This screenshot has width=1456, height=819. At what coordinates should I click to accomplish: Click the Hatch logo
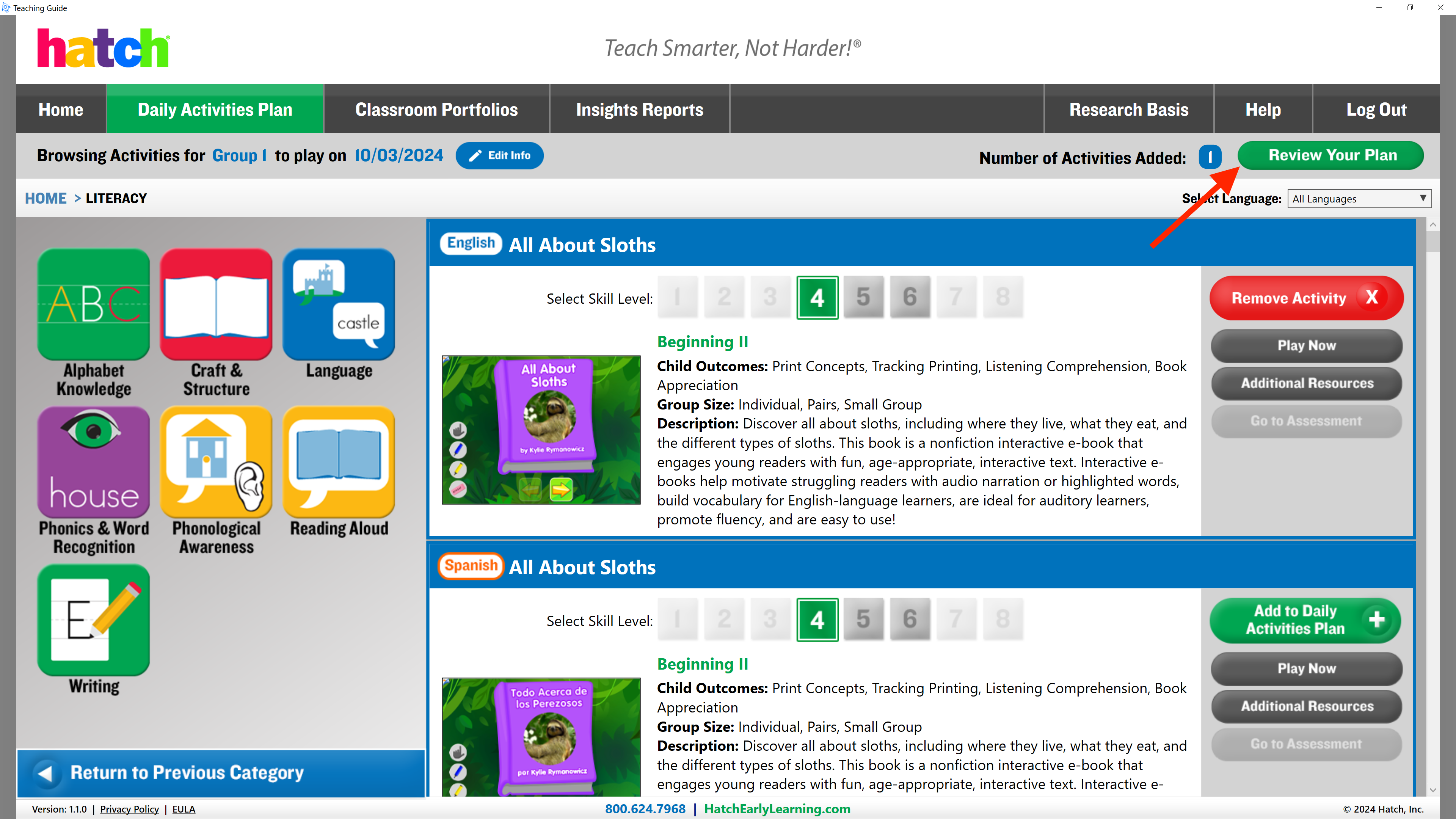click(104, 48)
